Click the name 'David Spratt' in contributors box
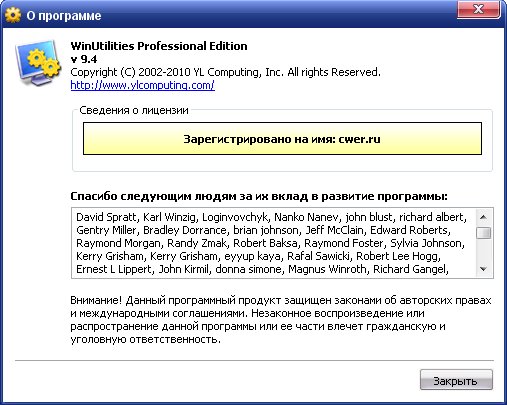Viewport: 507px width, 405px height. [107, 217]
